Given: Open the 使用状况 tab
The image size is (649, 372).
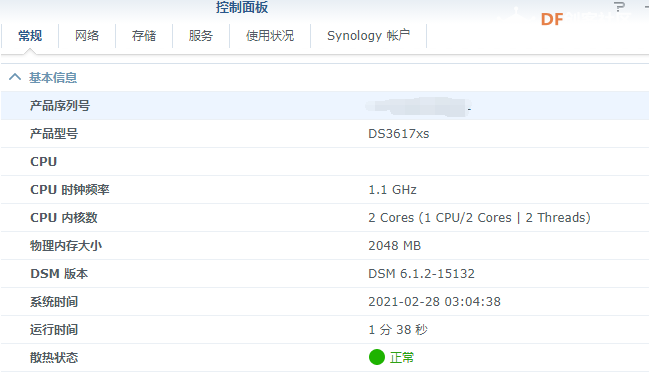Looking at the screenshot, I should tap(270, 36).
